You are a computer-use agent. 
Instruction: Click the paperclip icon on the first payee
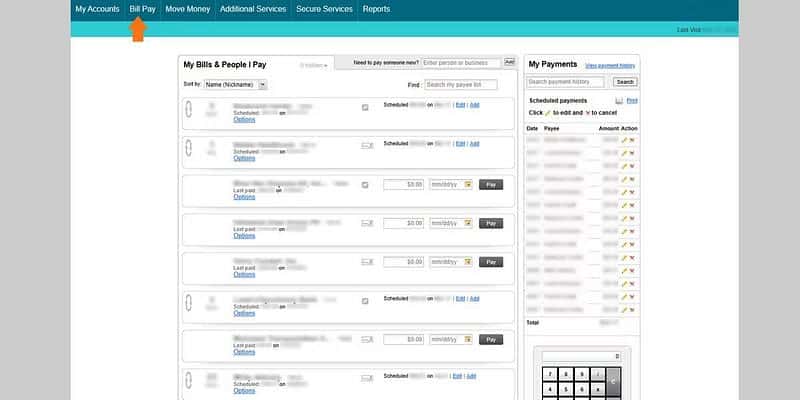[x=188, y=110]
